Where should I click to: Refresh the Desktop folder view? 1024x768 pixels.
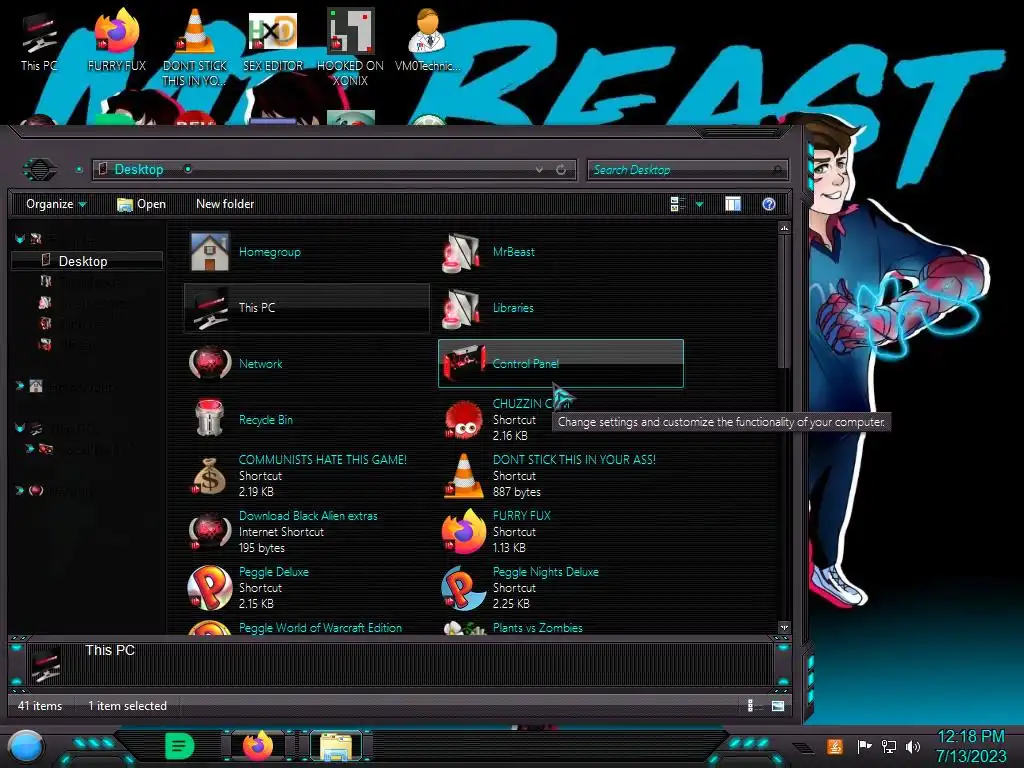point(561,170)
